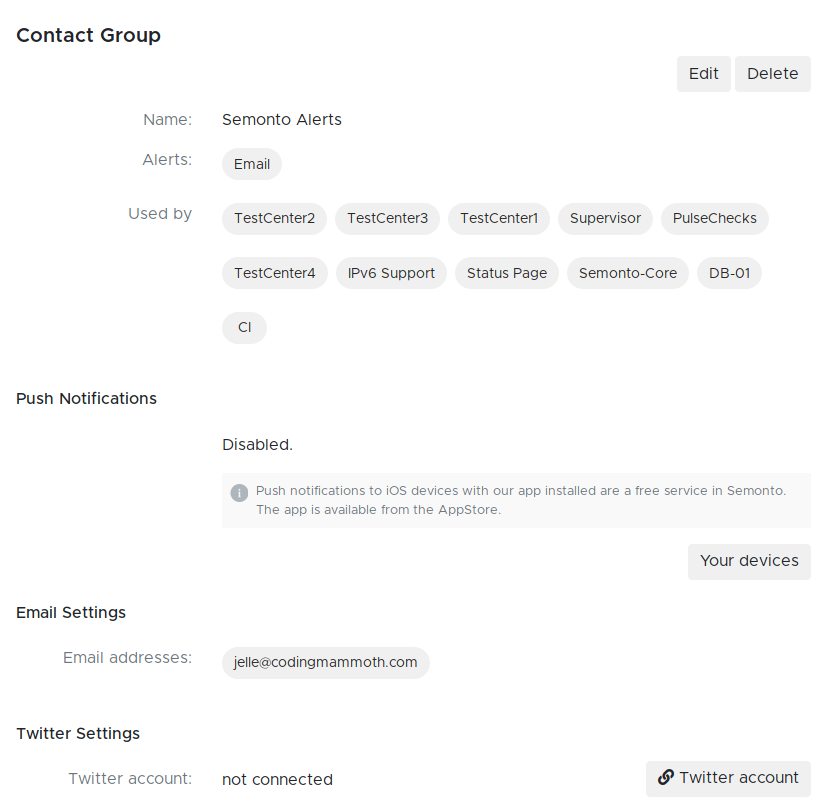The height and width of the screenshot is (807, 824).
Task: Open the TestCenter3 monitor tag
Action: 387,218
